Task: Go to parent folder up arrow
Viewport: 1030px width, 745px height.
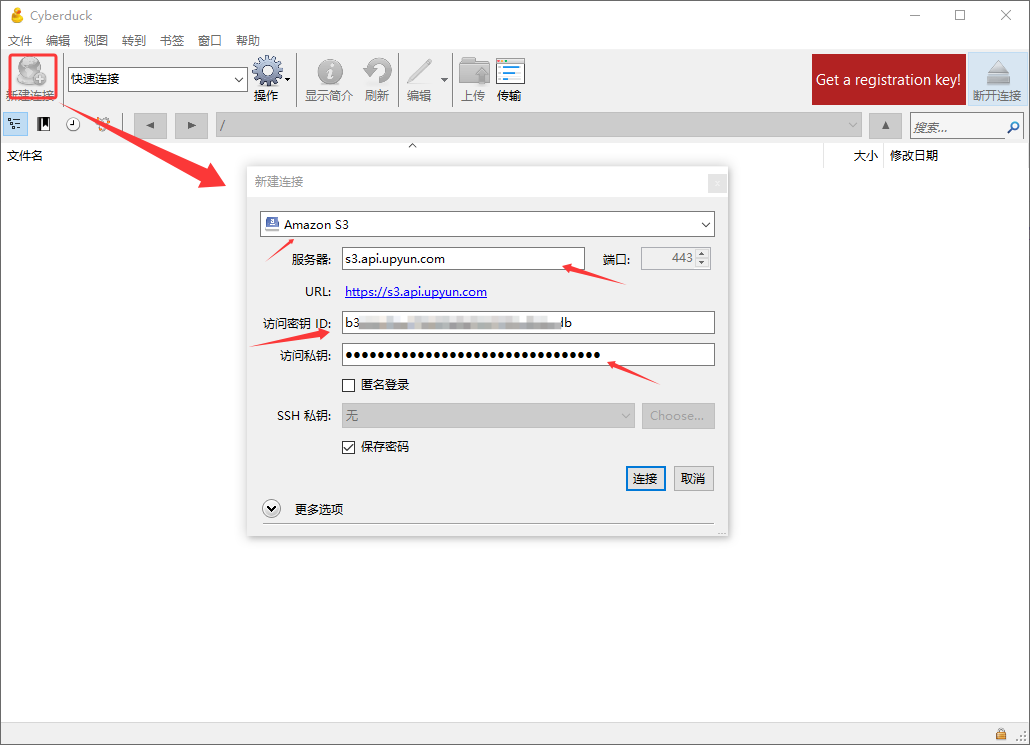Action: coord(885,125)
